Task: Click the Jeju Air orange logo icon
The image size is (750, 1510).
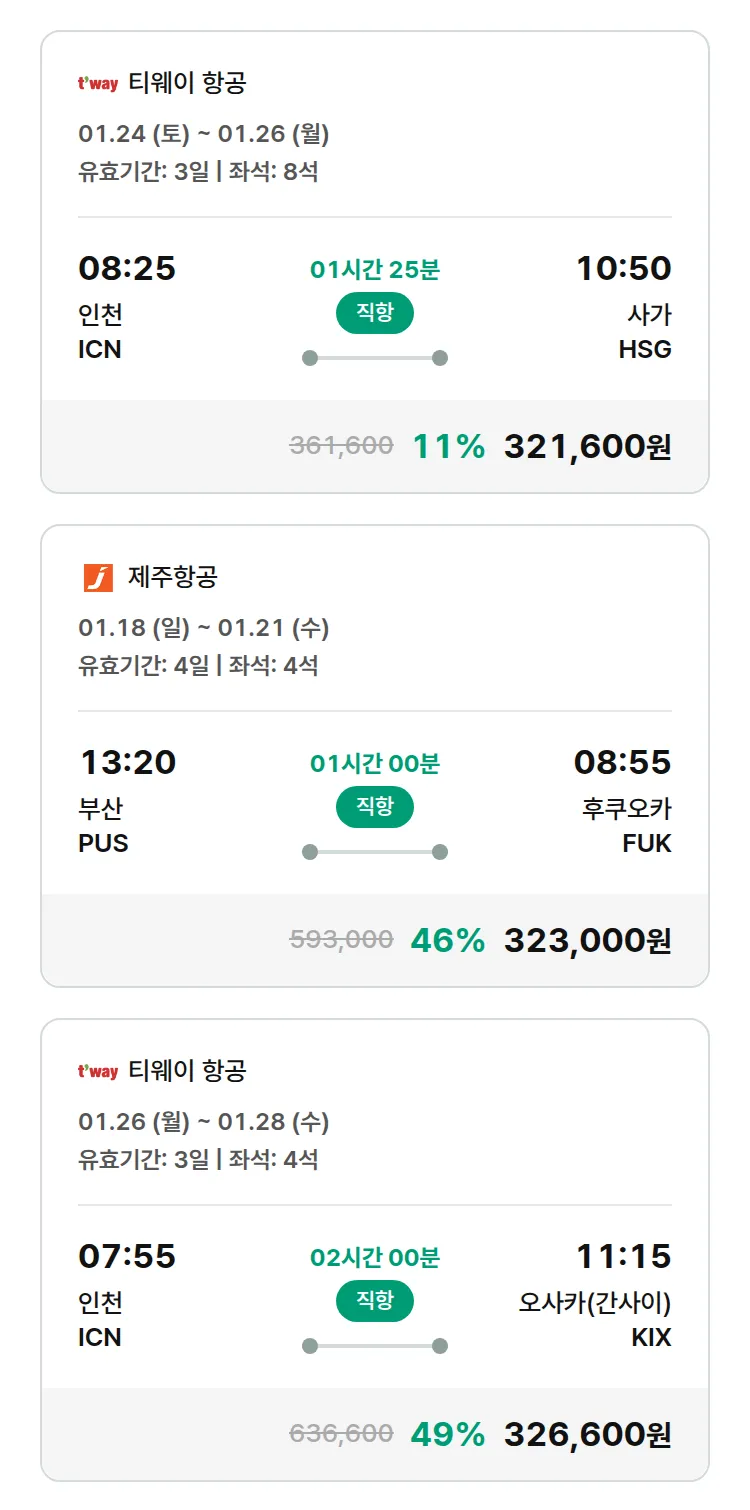Action: click(x=98, y=577)
